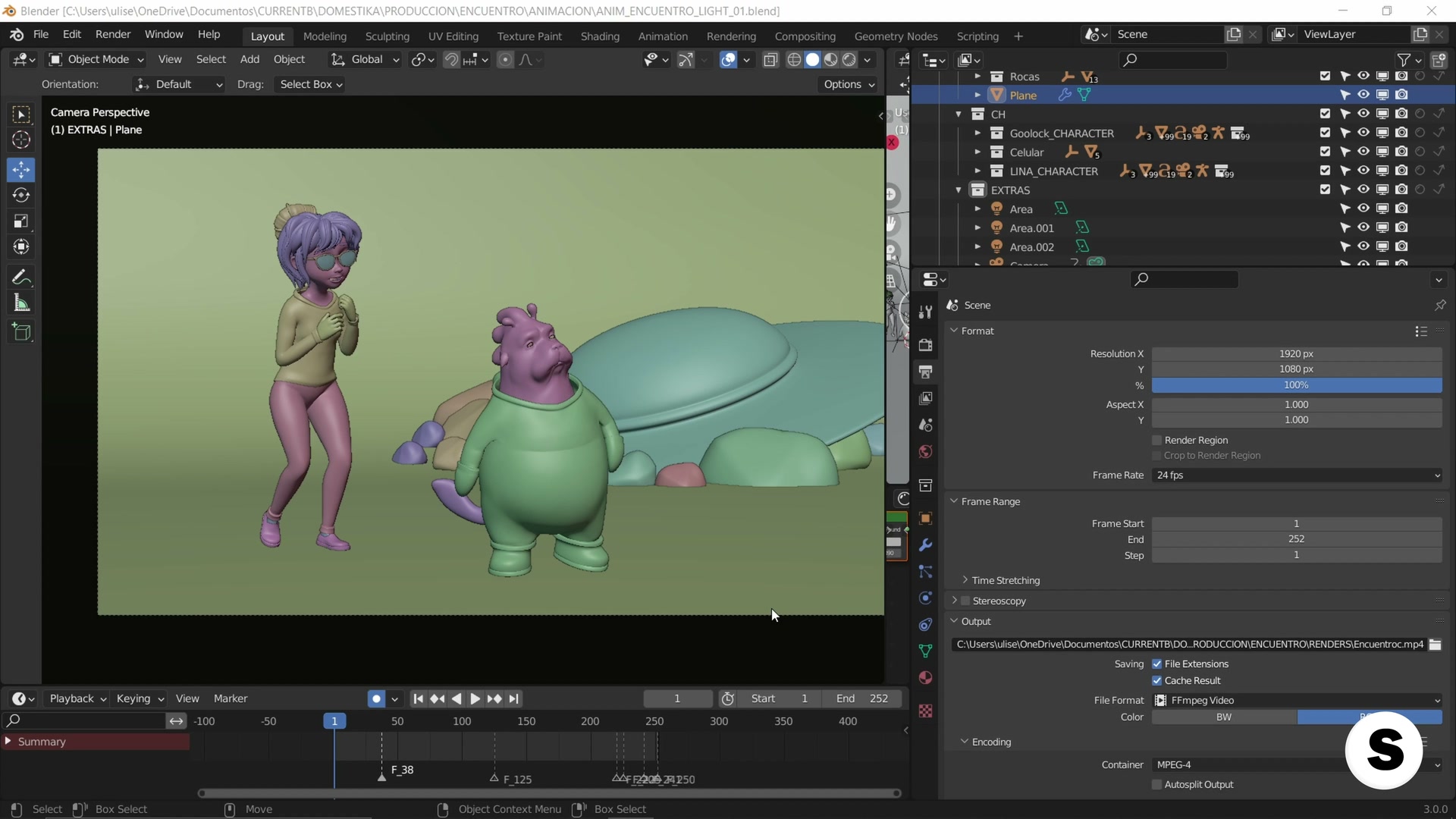Screen dimensions: 1456x819
Task: Hide Goolock_CHARACTER collection eye icon
Action: tap(1363, 133)
